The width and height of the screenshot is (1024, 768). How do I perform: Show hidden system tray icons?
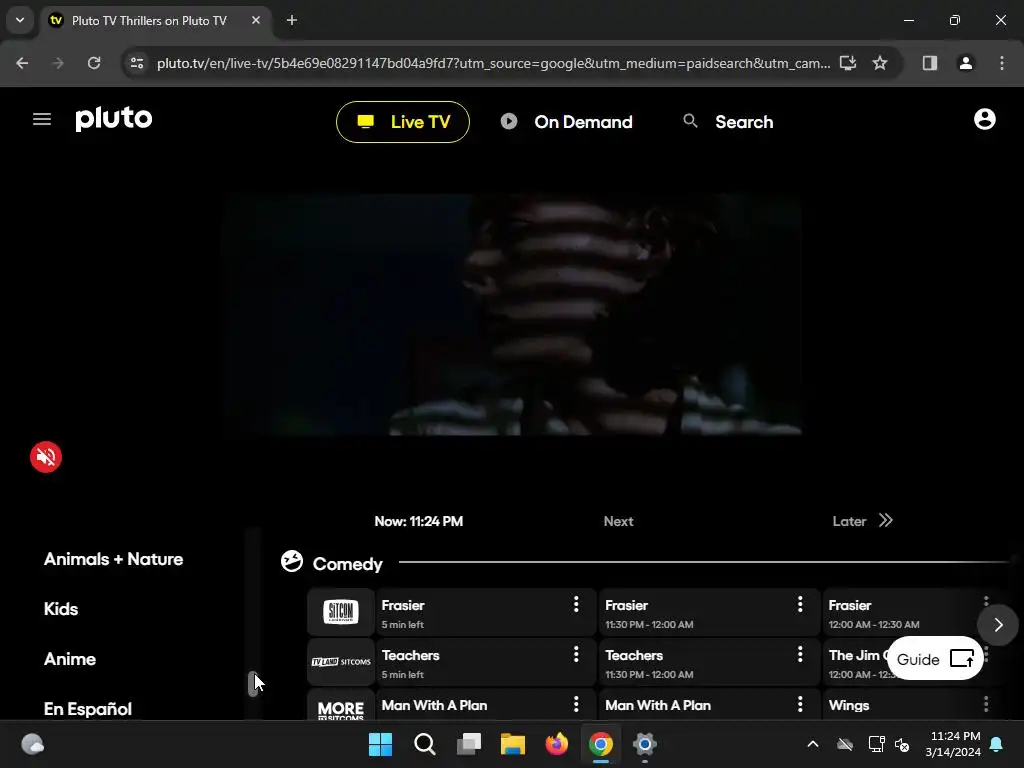pos(813,744)
